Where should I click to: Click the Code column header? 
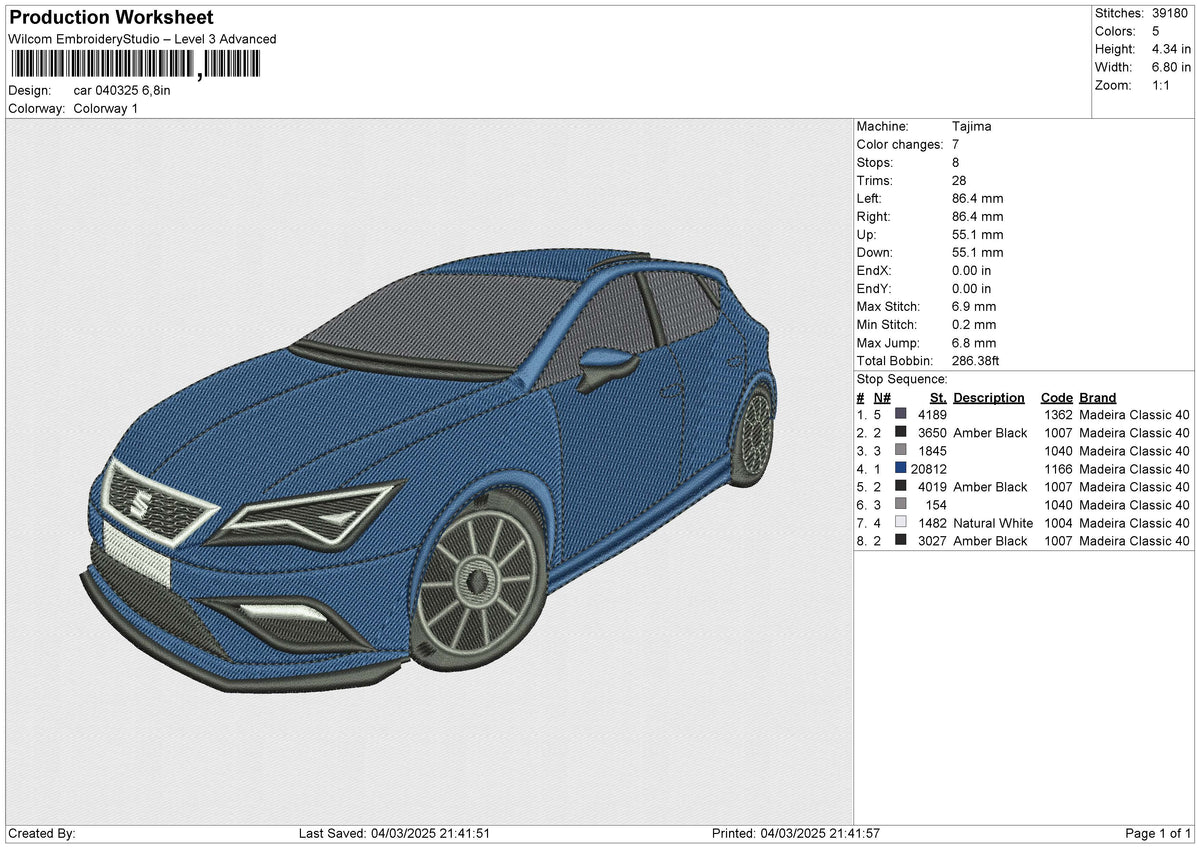pyautogui.click(x=1057, y=398)
